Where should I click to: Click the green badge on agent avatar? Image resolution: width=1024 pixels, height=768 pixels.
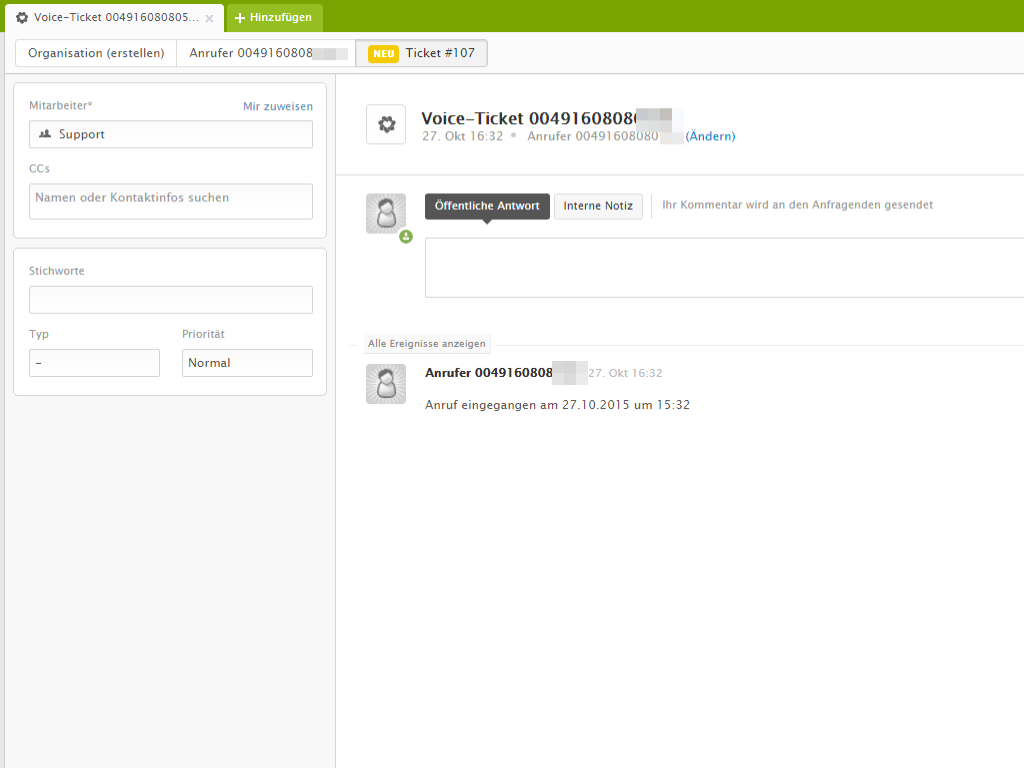coord(406,237)
